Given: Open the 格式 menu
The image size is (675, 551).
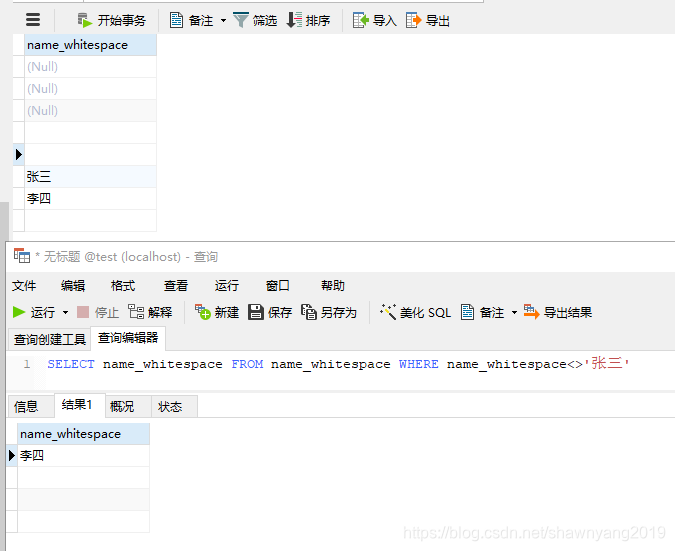Looking at the screenshot, I should point(123,285).
